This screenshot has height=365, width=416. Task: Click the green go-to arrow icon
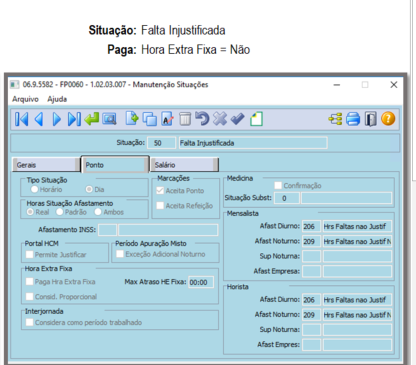[92, 119]
